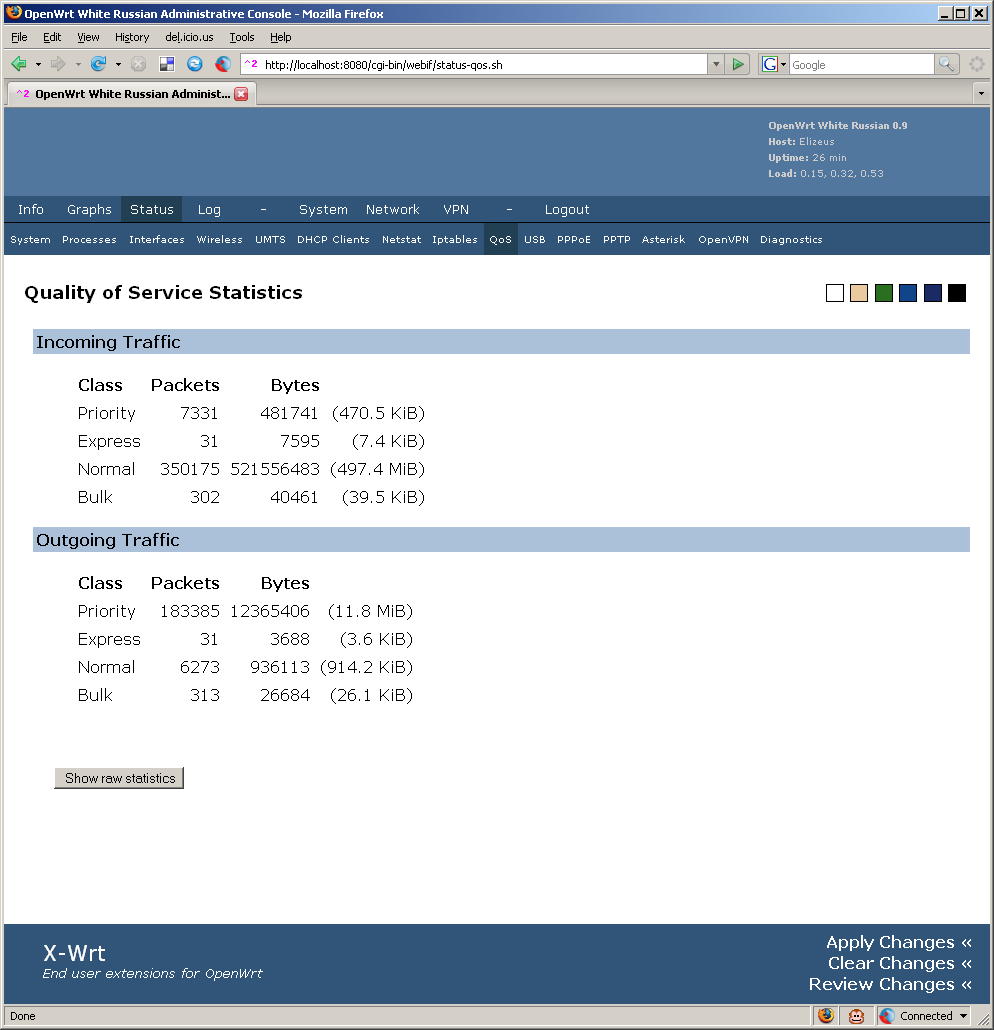Open the History menu

(132, 37)
